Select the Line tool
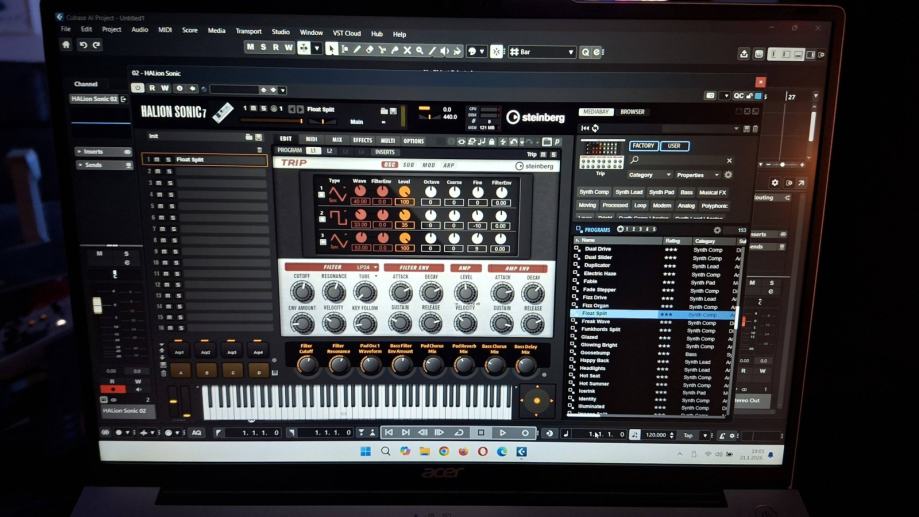 pyautogui.click(x=431, y=51)
